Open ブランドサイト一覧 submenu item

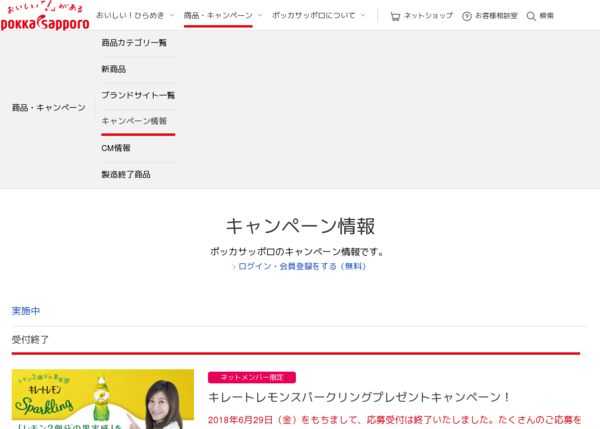pos(138,95)
